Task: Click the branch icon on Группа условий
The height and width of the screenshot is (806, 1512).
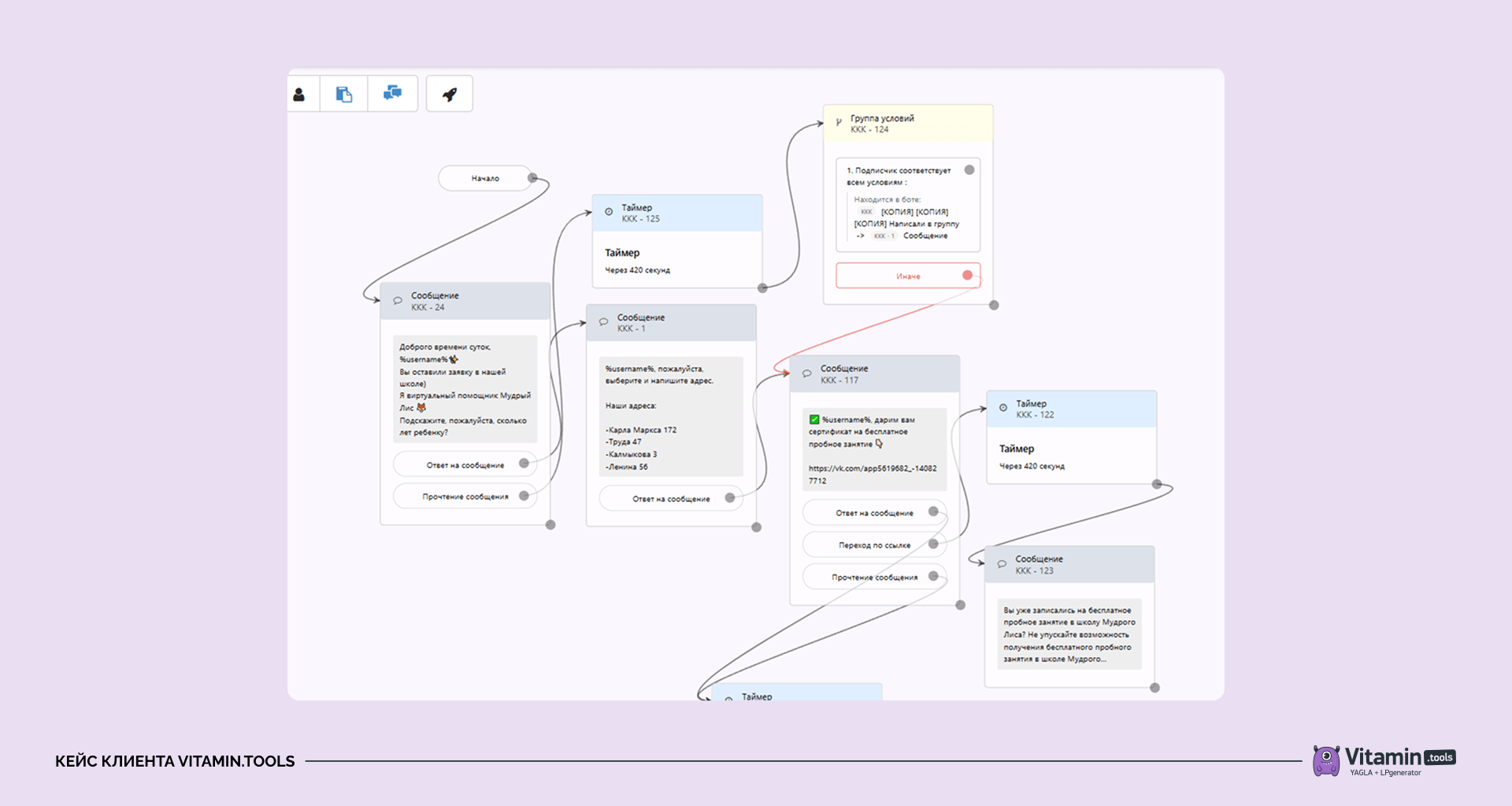Action: pos(839,122)
